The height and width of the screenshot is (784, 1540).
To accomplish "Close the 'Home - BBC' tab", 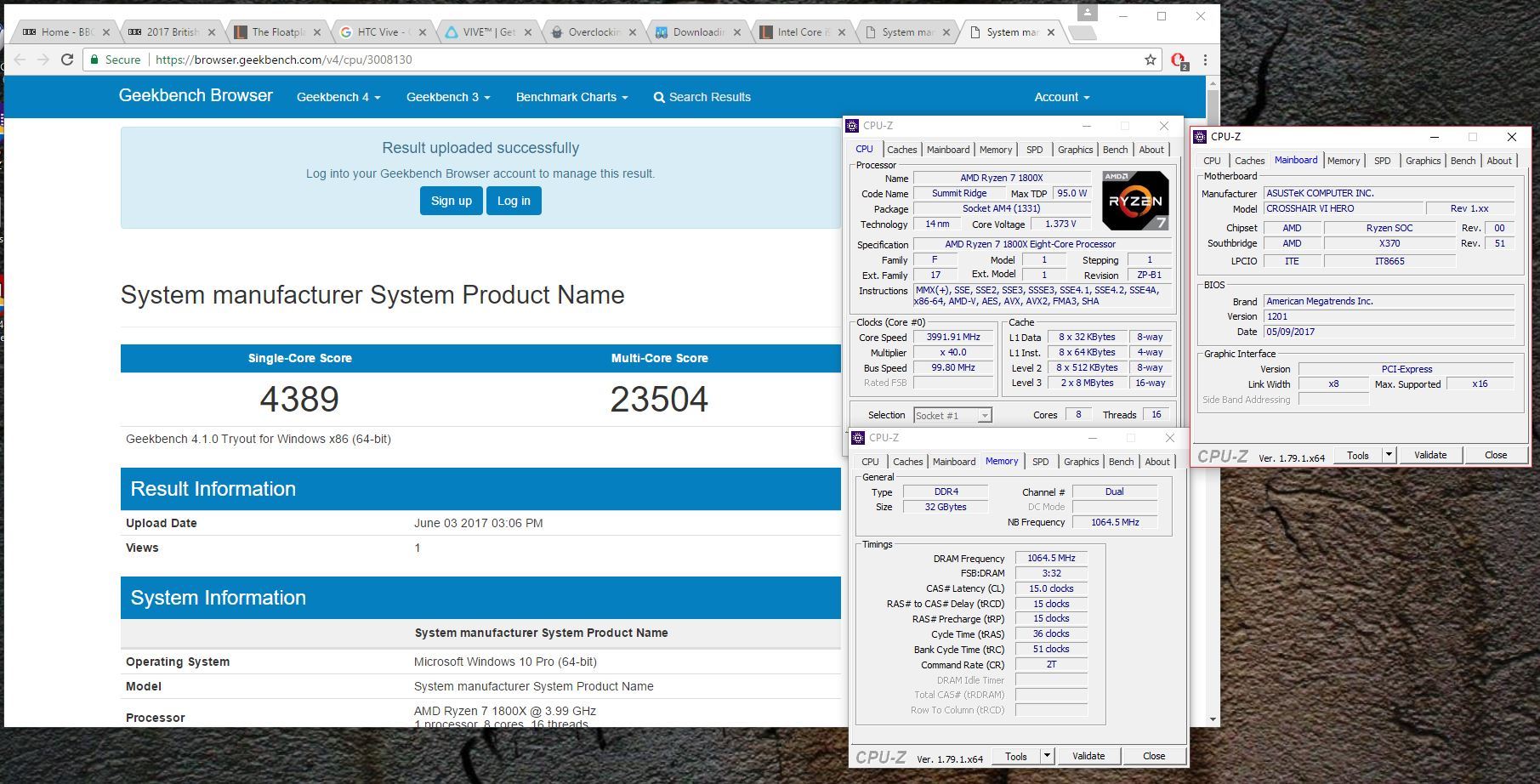I will pos(106,32).
